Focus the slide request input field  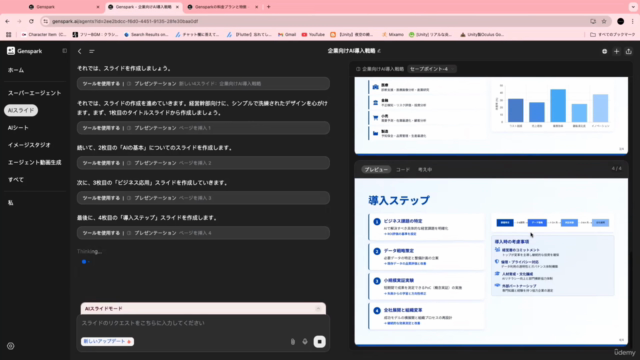coord(203,323)
